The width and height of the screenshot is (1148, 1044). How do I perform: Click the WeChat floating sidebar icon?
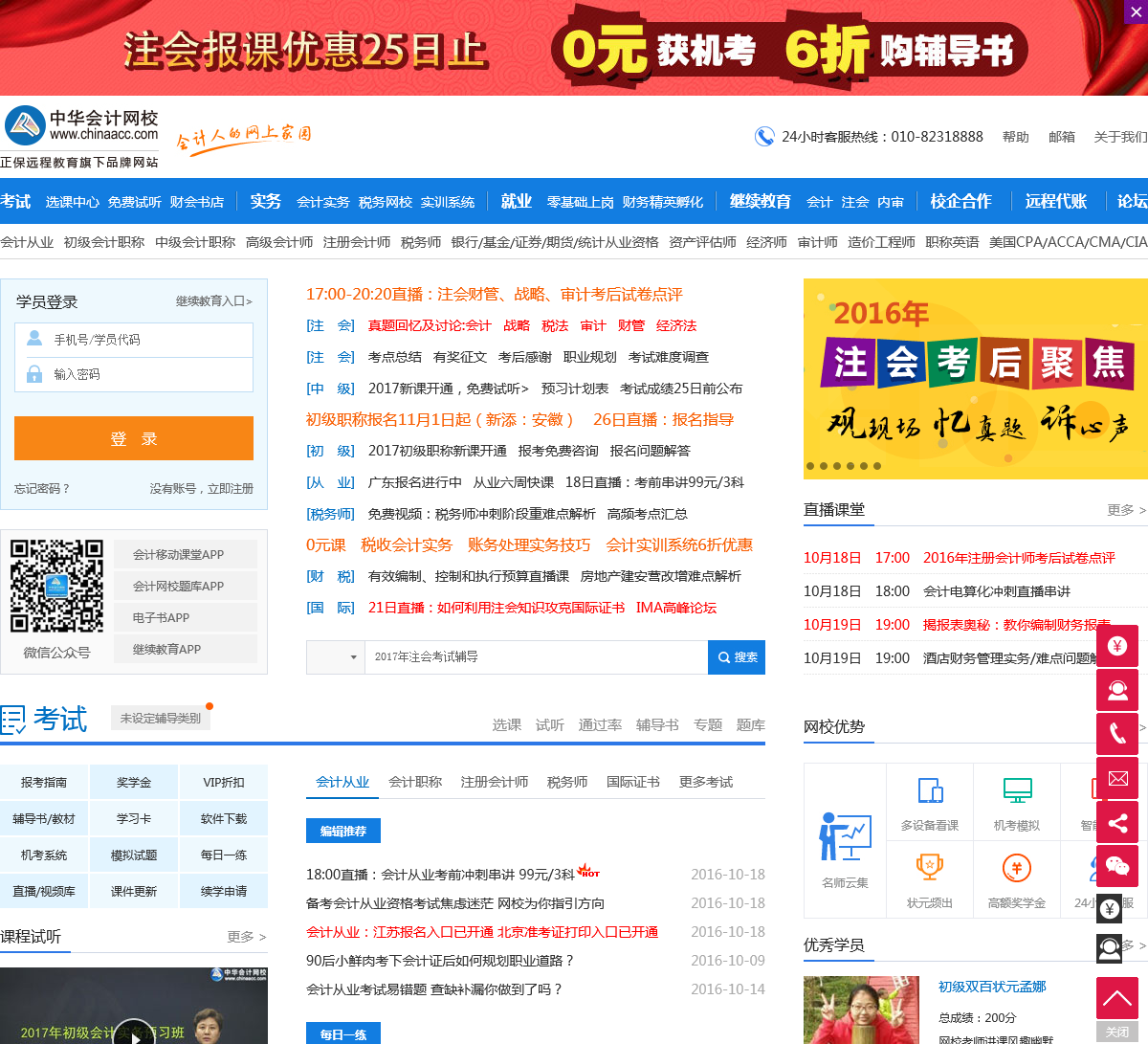(x=1117, y=866)
